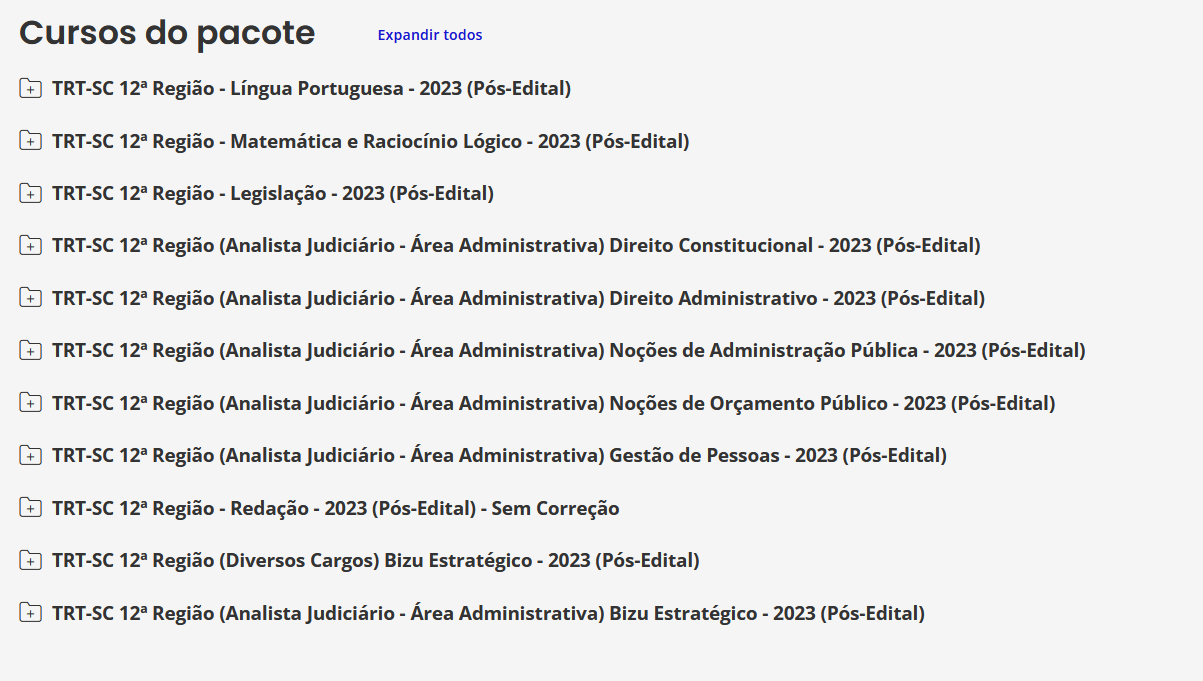Open the Língua Portuguesa course title

click(311, 88)
